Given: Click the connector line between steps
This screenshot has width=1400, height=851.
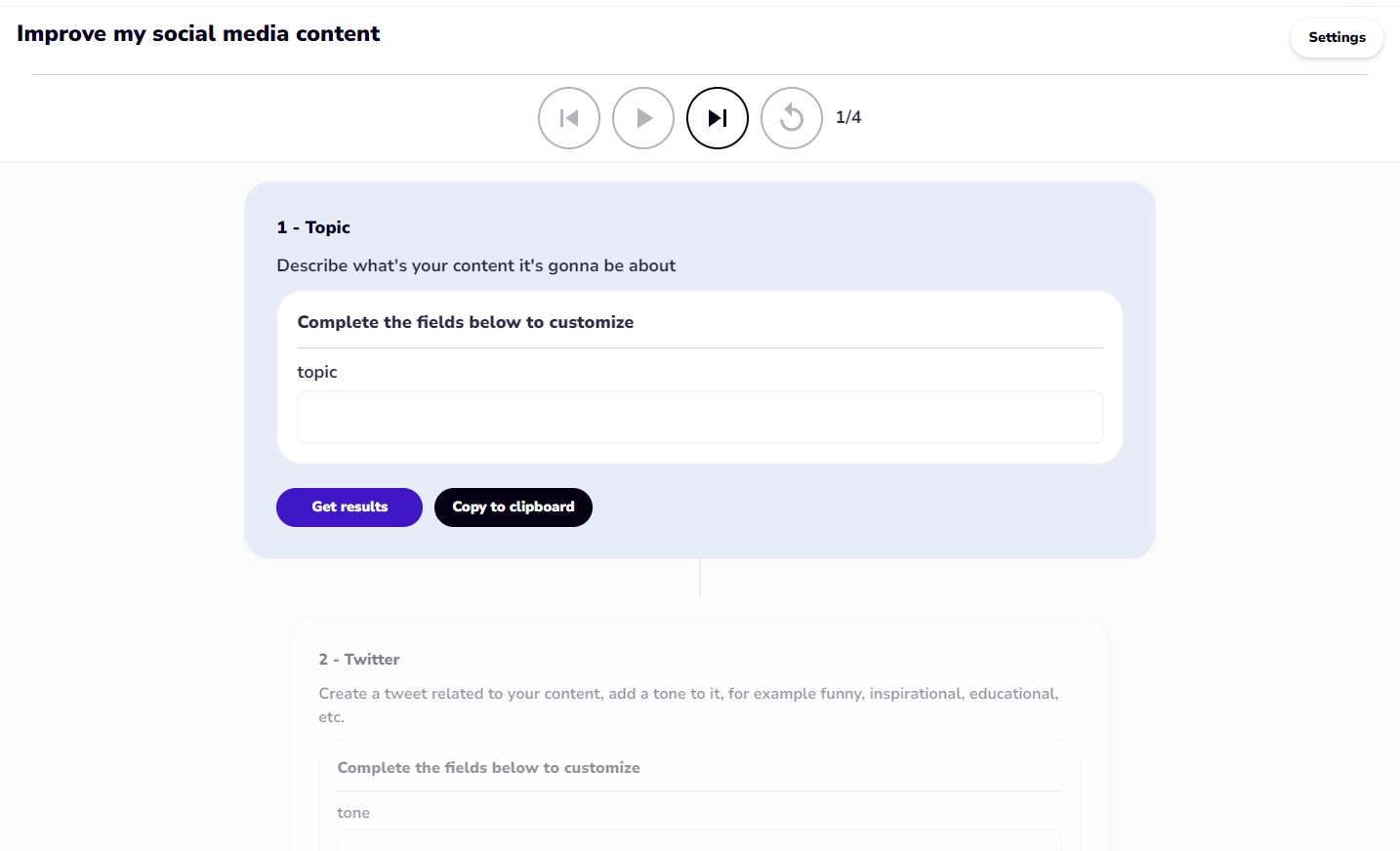Looking at the screenshot, I should 700,579.
